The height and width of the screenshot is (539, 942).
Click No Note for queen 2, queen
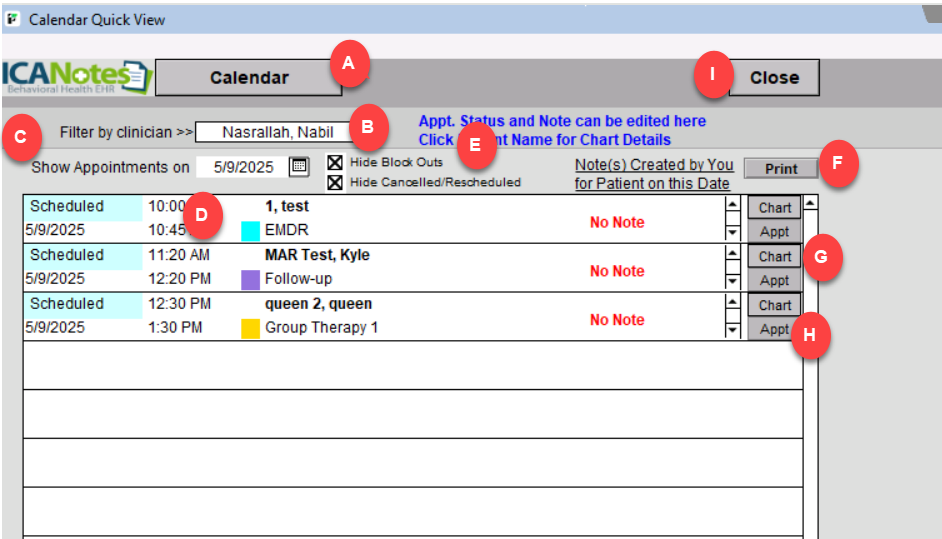(617, 320)
